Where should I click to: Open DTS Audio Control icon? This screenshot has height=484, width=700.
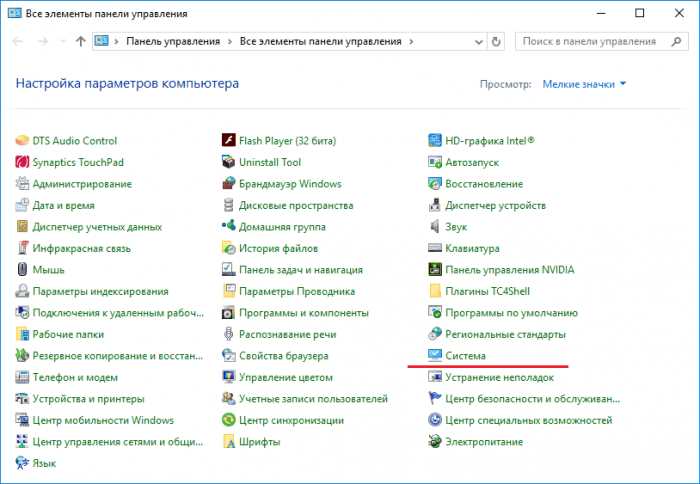click(22, 141)
